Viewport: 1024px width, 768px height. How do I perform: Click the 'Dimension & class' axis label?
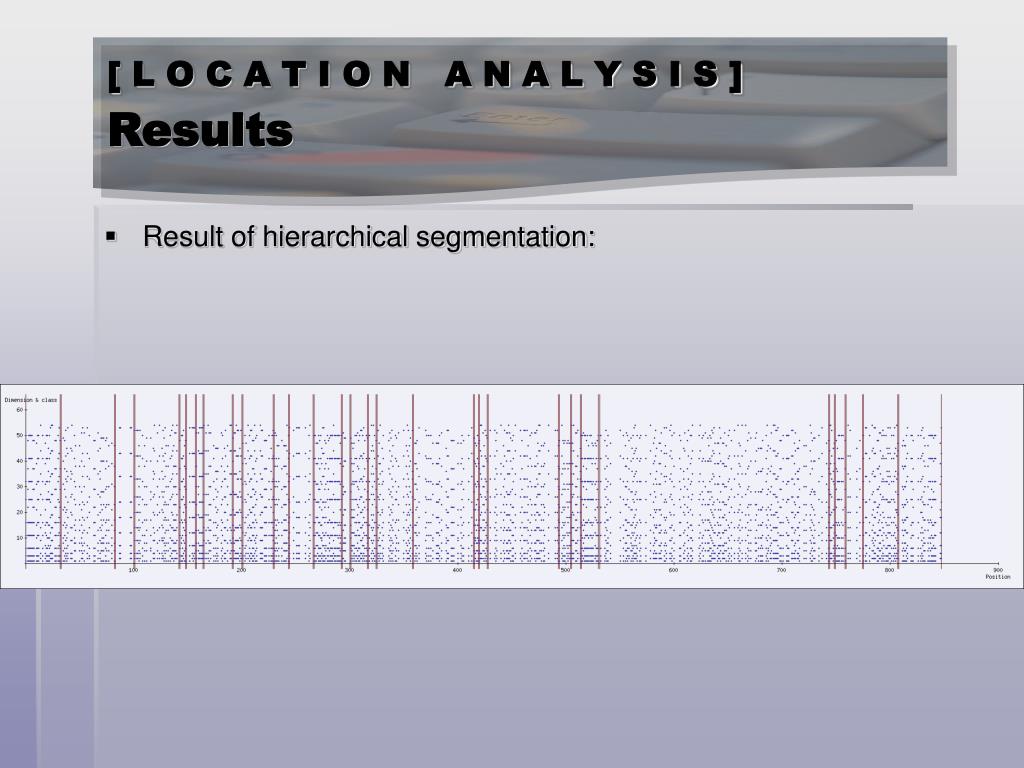pyautogui.click(x=31, y=400)
